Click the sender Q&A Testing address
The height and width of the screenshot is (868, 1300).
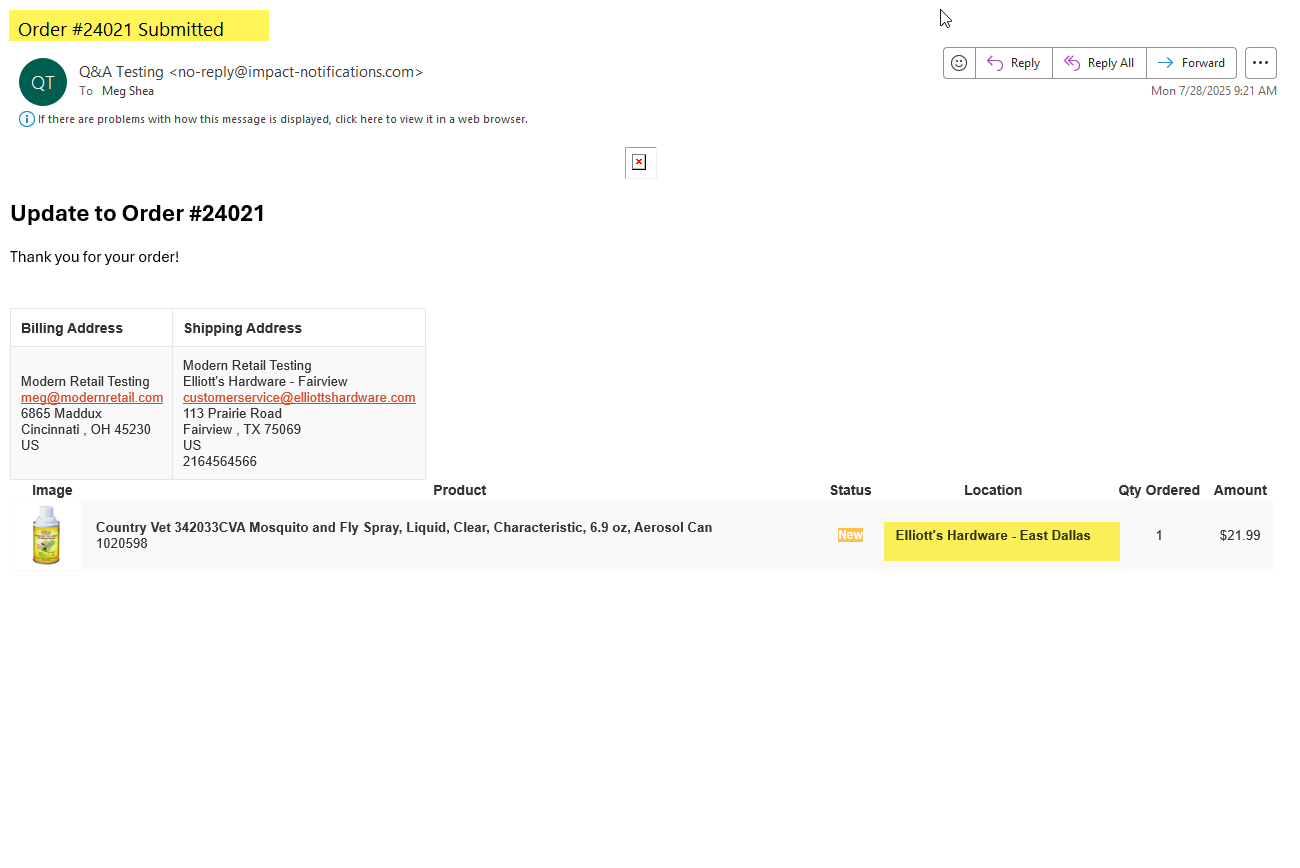click(x=251, y=72)
